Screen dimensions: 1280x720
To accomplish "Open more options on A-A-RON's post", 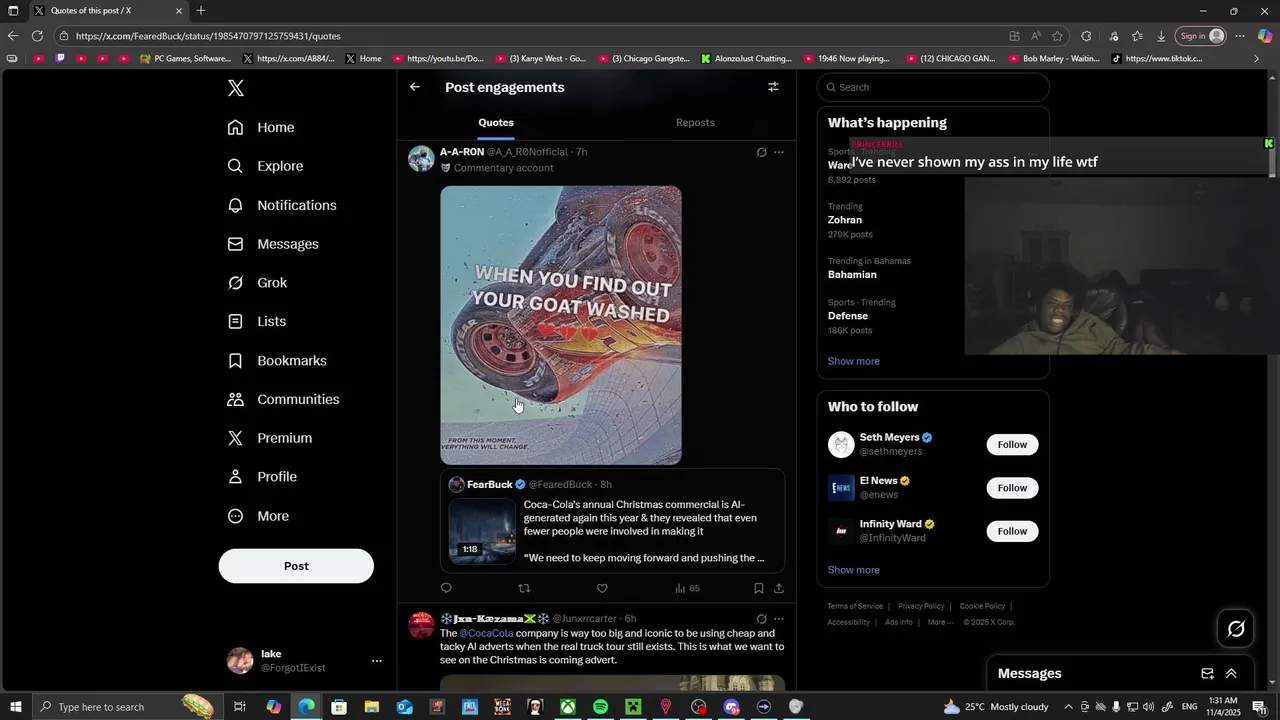I will click(779, 152).
